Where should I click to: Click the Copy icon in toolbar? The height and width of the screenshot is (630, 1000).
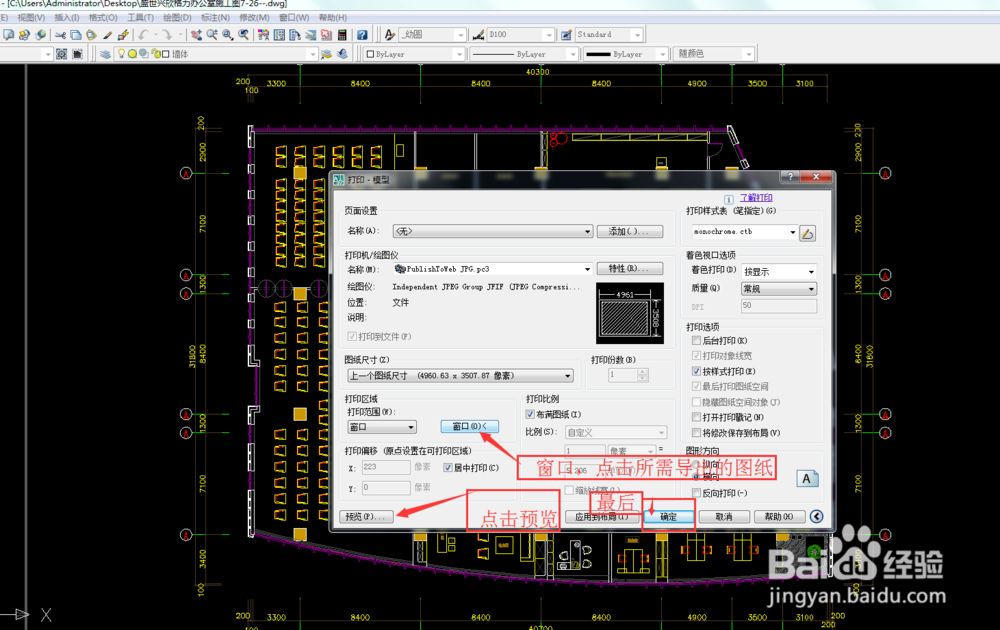[x=76, y=34]
